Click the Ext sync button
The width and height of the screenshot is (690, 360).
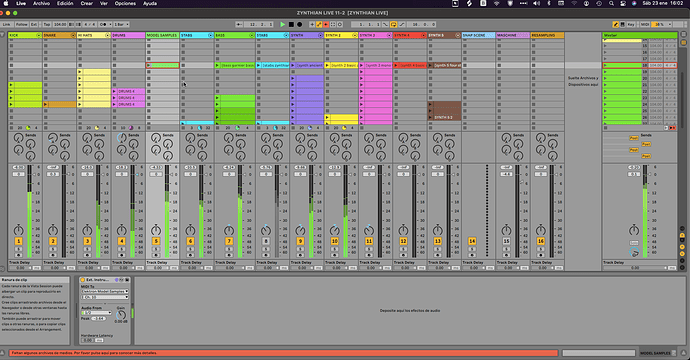tap(34, 25)
